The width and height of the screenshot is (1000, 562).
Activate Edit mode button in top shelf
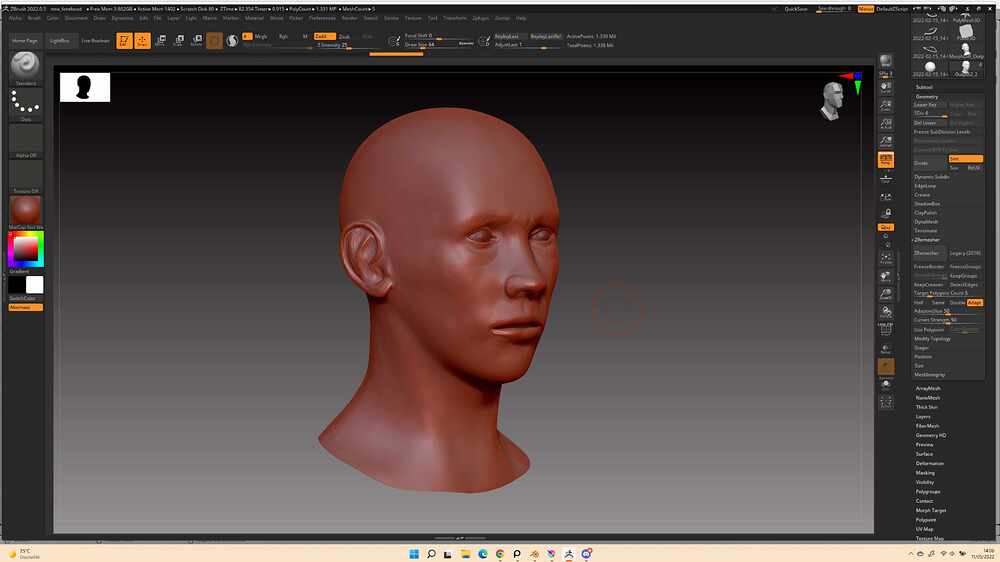[x=124, y=40]
